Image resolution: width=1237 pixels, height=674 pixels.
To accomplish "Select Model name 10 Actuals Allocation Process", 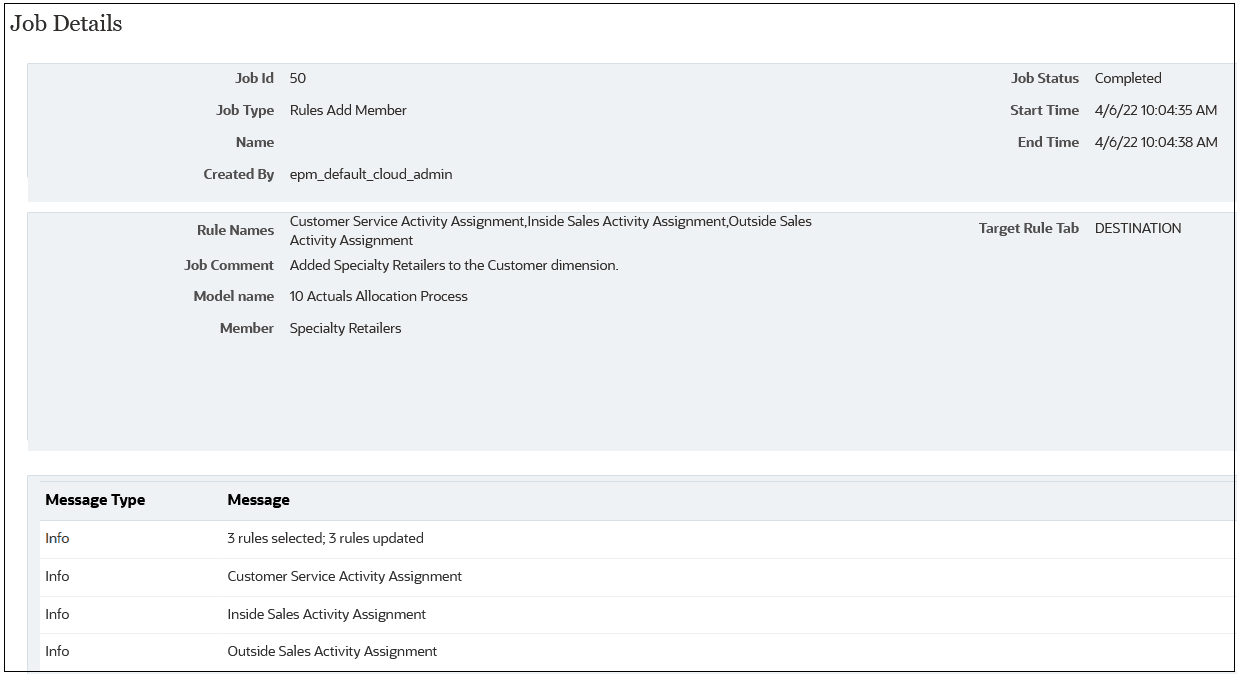I will click(x=377, y=296).
